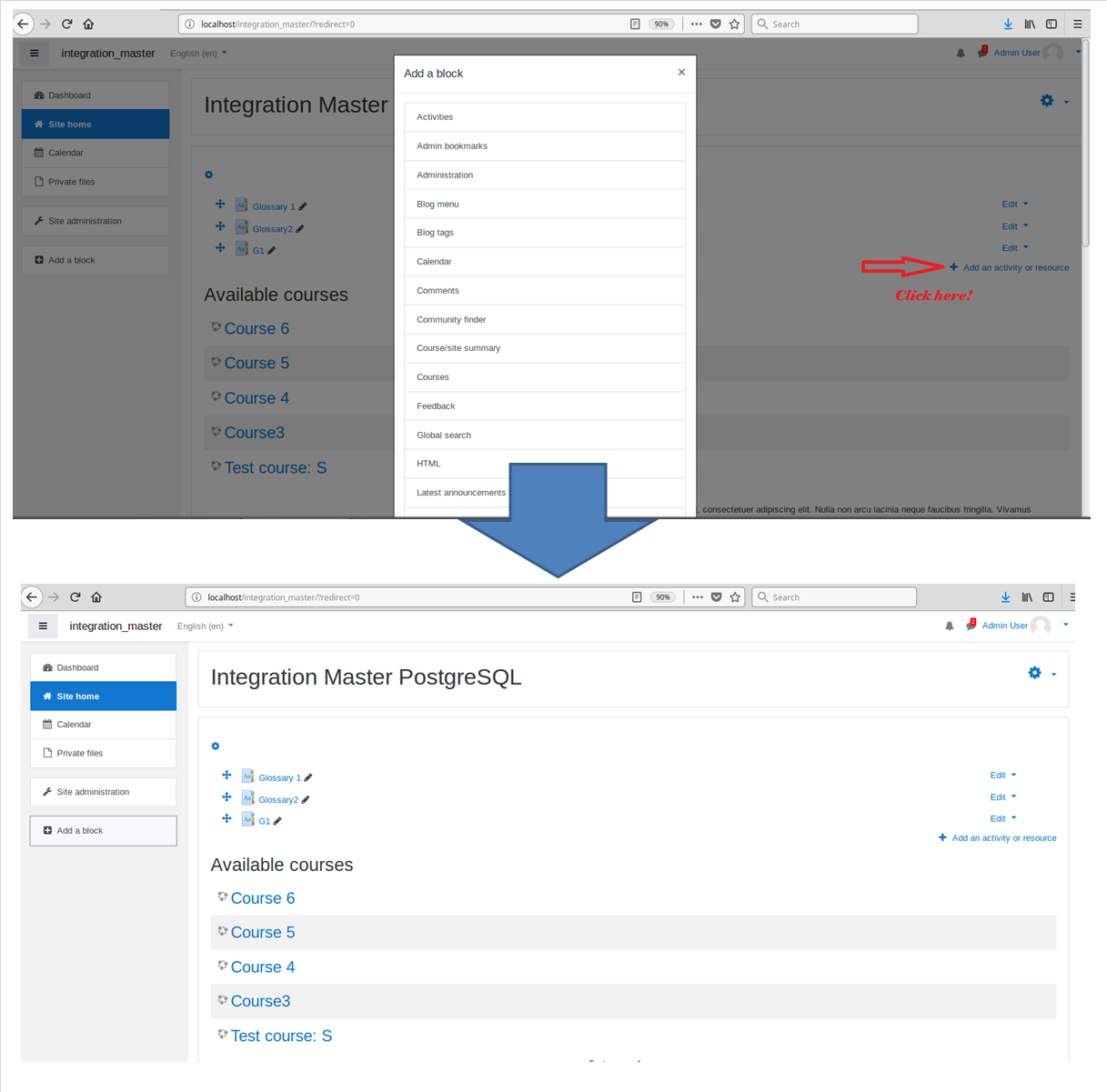Click small section gear above Glossary 1, bottom screenshot
Viewport: 1107px width, 1092px height.
coord(216,746)
